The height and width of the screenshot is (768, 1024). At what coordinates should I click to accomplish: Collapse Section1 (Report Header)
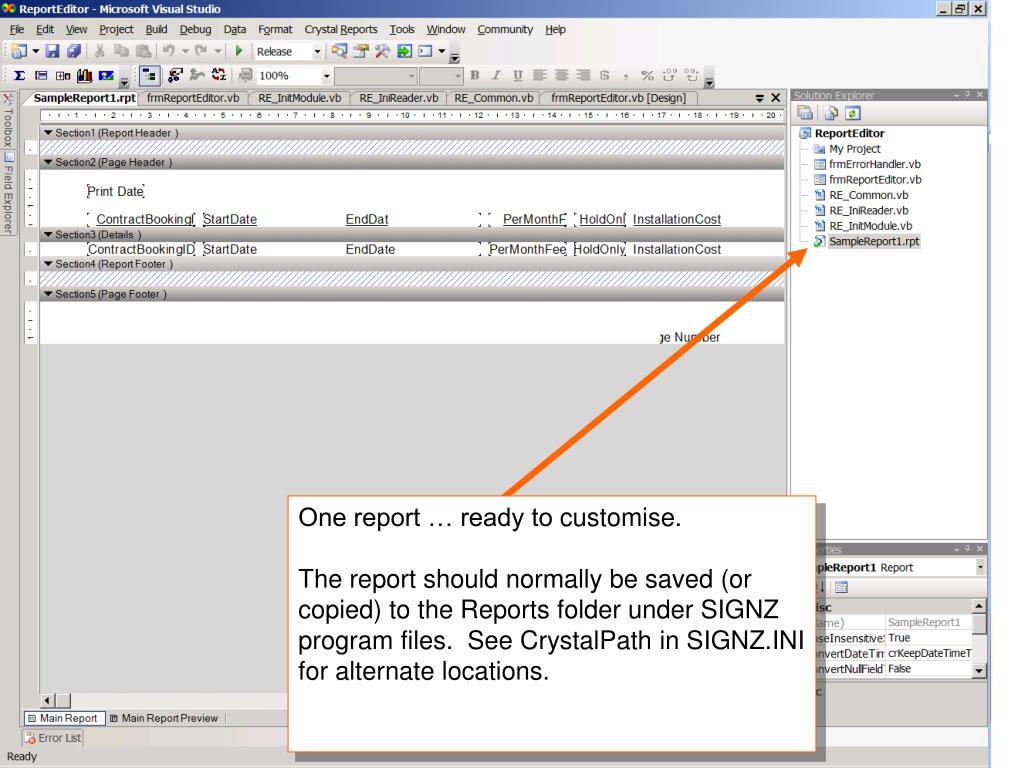pos(48,133)
